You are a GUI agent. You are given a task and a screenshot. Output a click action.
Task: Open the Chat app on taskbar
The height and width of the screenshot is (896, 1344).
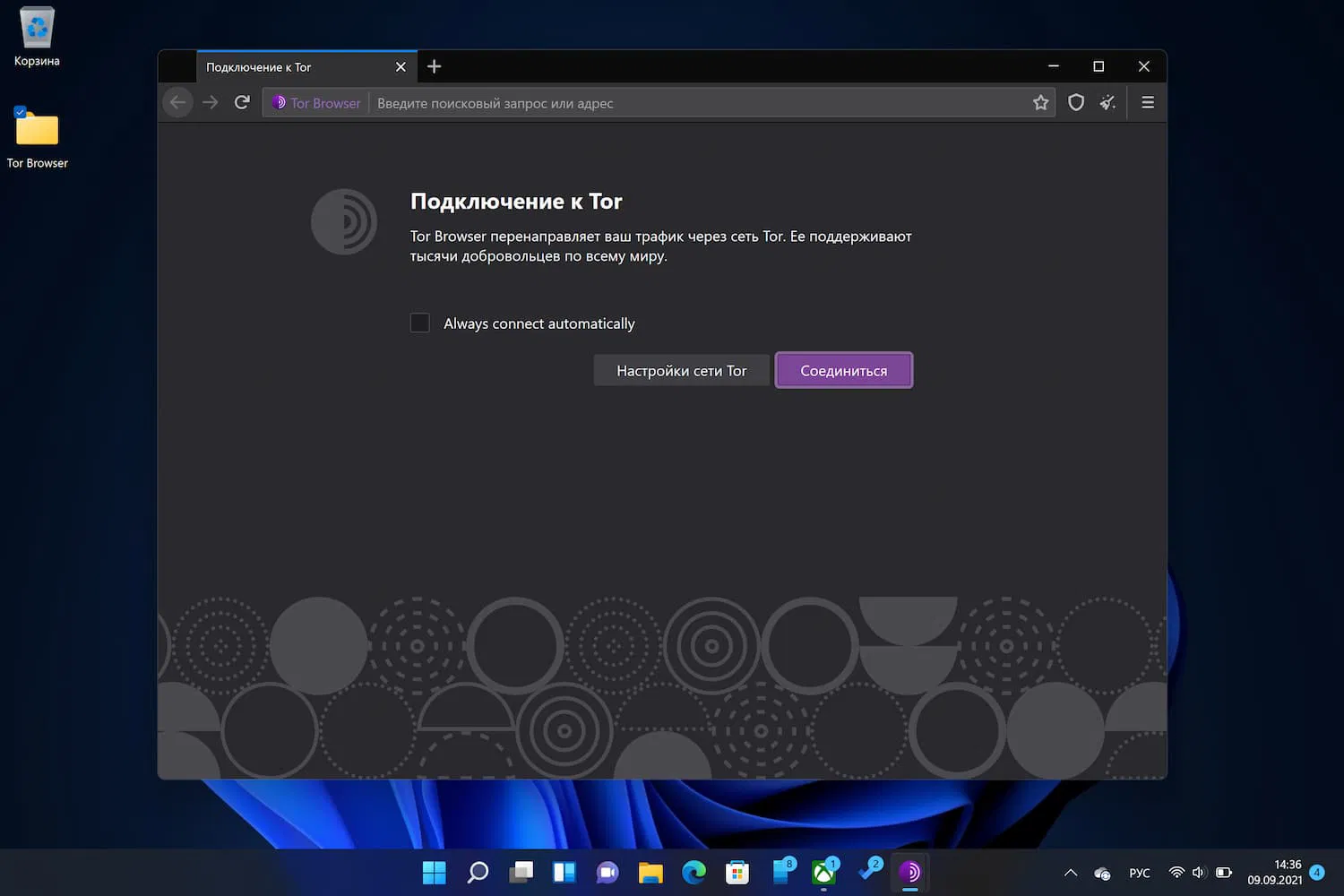coord(607,873)
